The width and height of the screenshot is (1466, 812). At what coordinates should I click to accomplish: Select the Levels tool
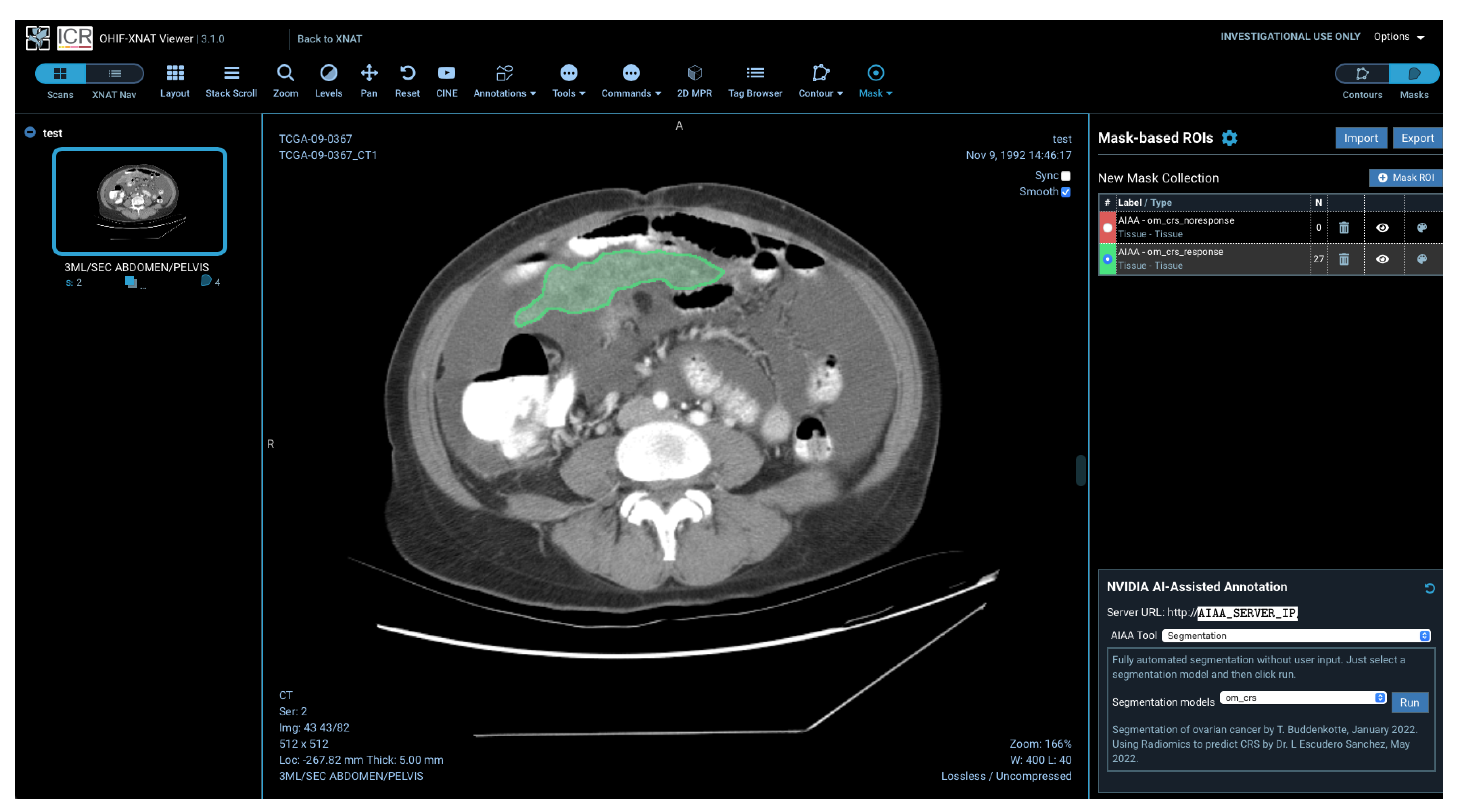[x=329, y=80]
